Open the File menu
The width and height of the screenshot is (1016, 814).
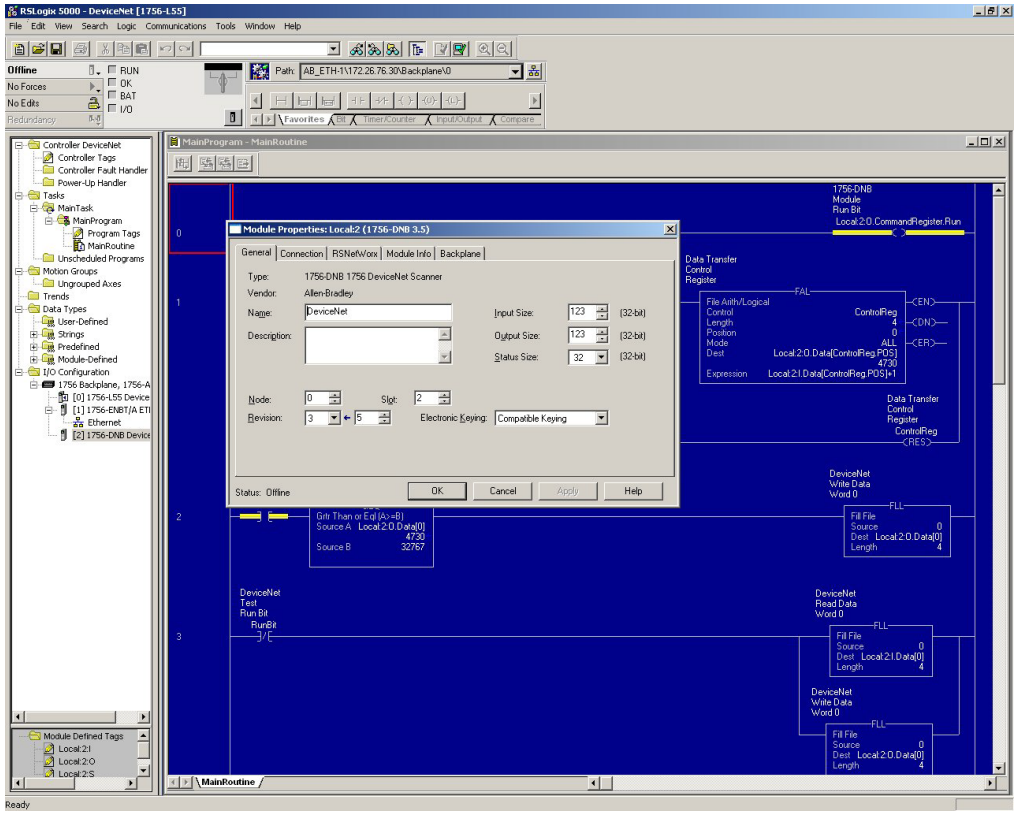pos(16,26)
